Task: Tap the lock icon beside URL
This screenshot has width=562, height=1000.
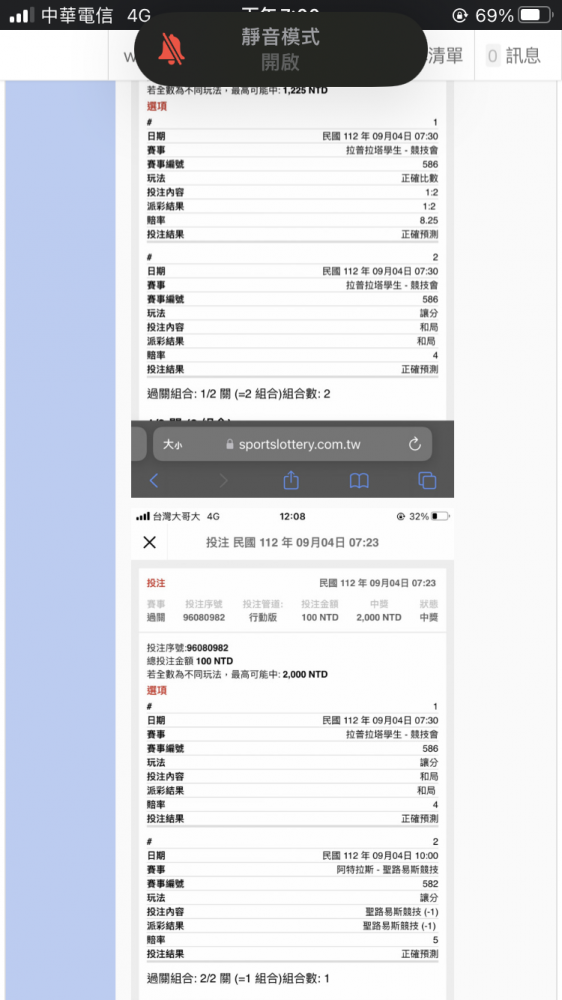Action: click(230, 445)
